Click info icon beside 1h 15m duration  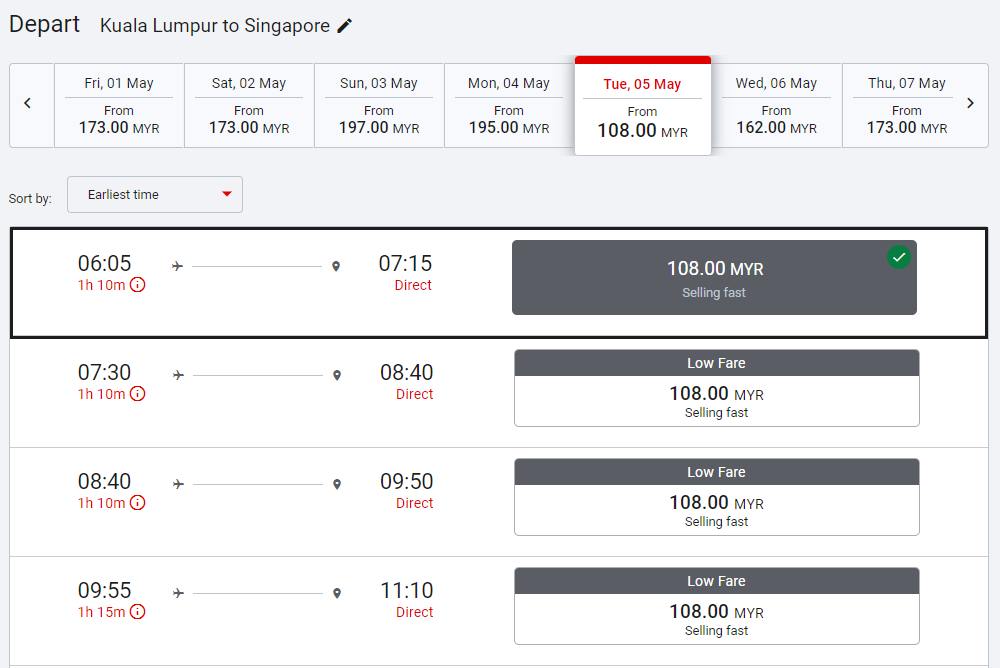138,612
